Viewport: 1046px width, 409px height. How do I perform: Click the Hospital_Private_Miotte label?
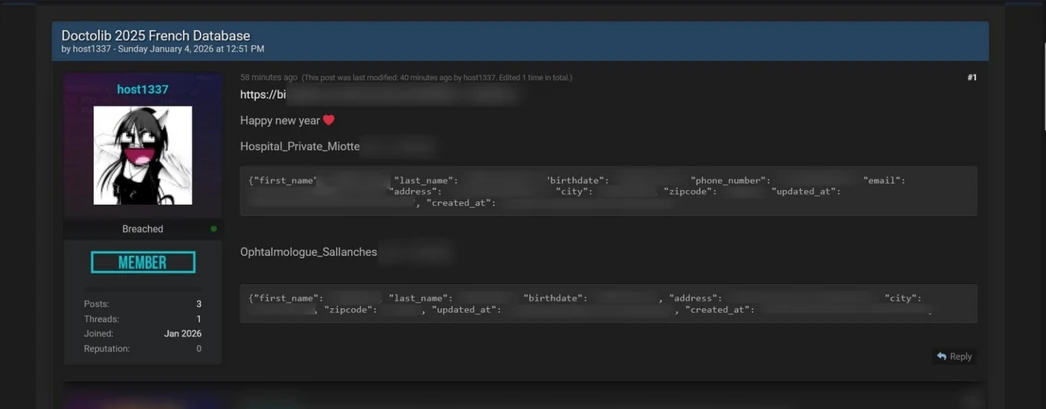coord(300,146)
